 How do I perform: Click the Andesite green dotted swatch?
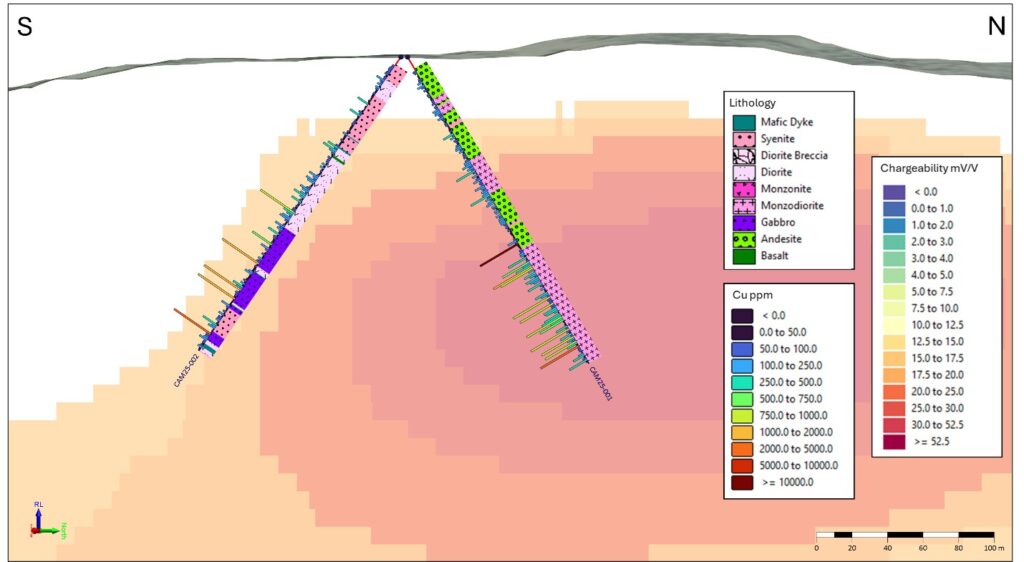pos(743,240)
